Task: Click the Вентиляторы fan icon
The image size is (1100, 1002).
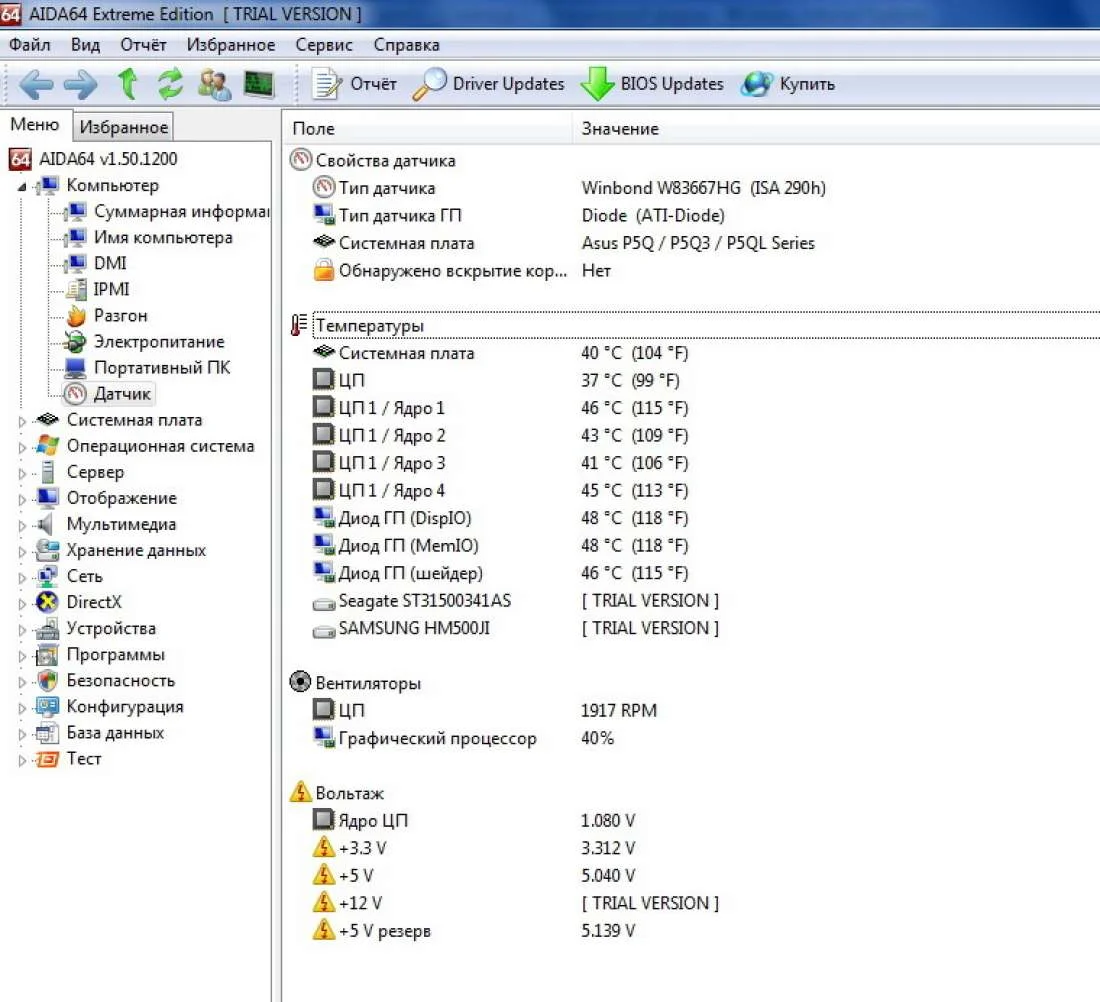Action: tap(300, 682)
